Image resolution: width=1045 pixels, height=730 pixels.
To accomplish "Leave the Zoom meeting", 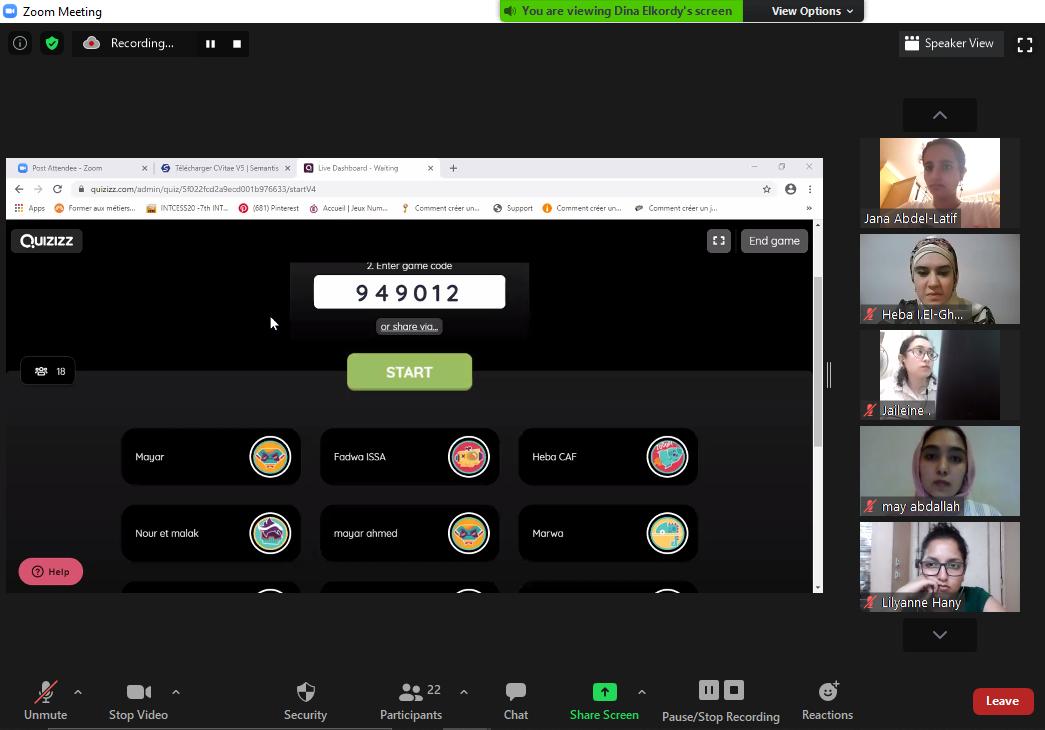I will tap(1002, 701).
